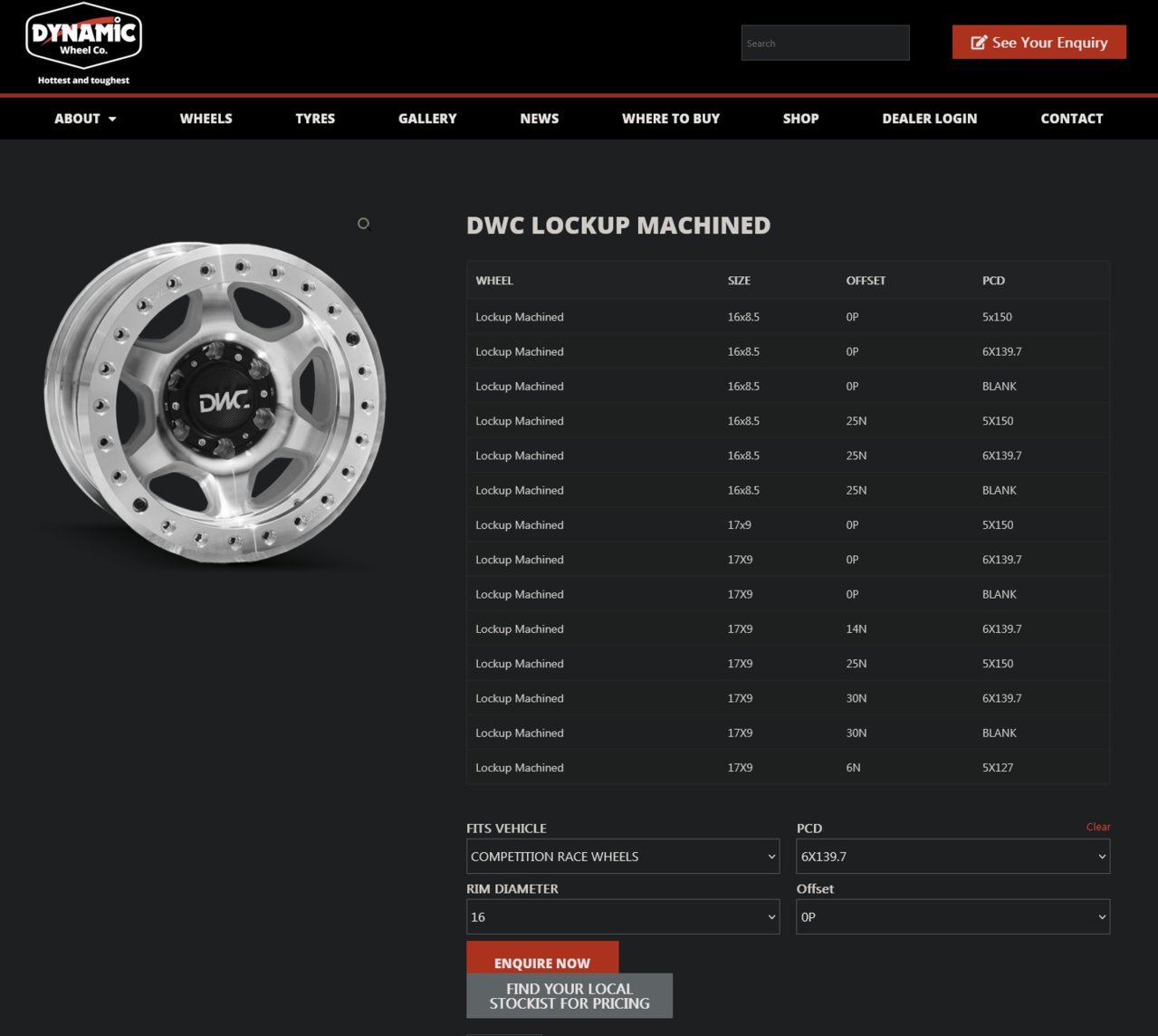Screen dimensions: 1158x1036
Task: Open Where To Buy page
Action: pos(671,119)
